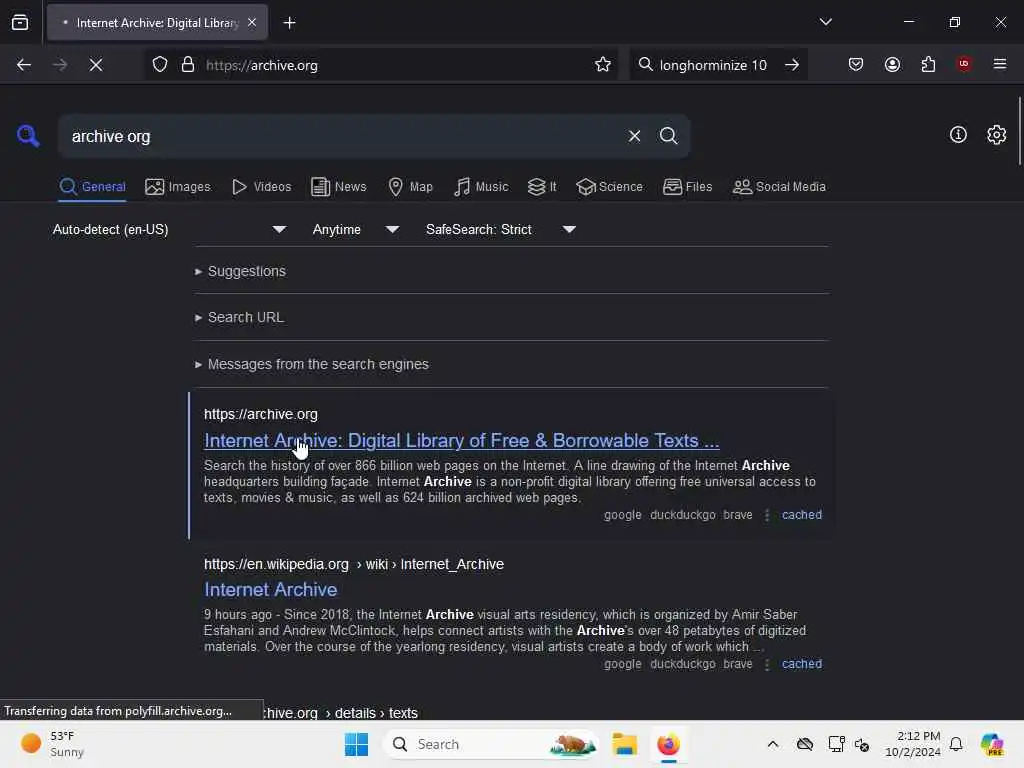This screenshot has width=1024, height=768.
Task: Go back to the previous page
Action: (24, 65)
